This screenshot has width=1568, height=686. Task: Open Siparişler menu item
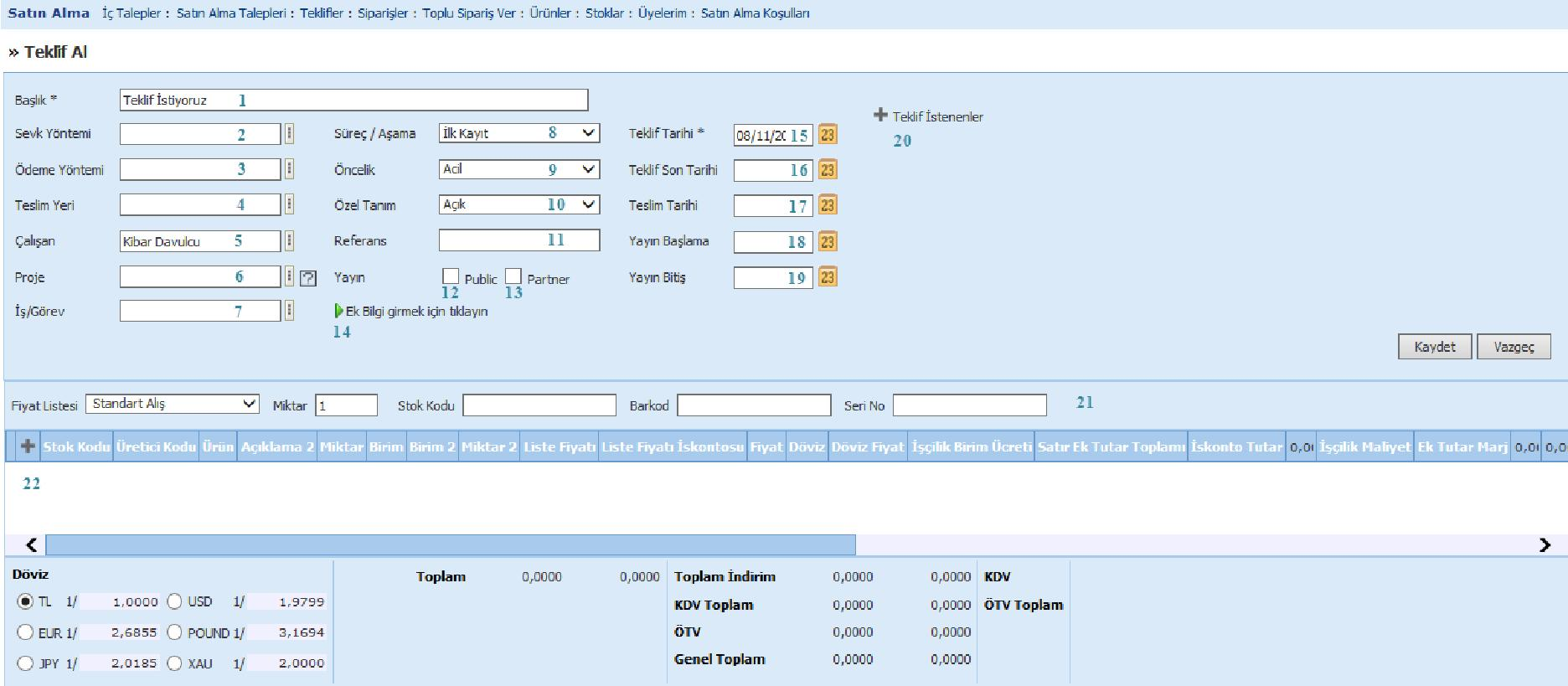point(383,13)
